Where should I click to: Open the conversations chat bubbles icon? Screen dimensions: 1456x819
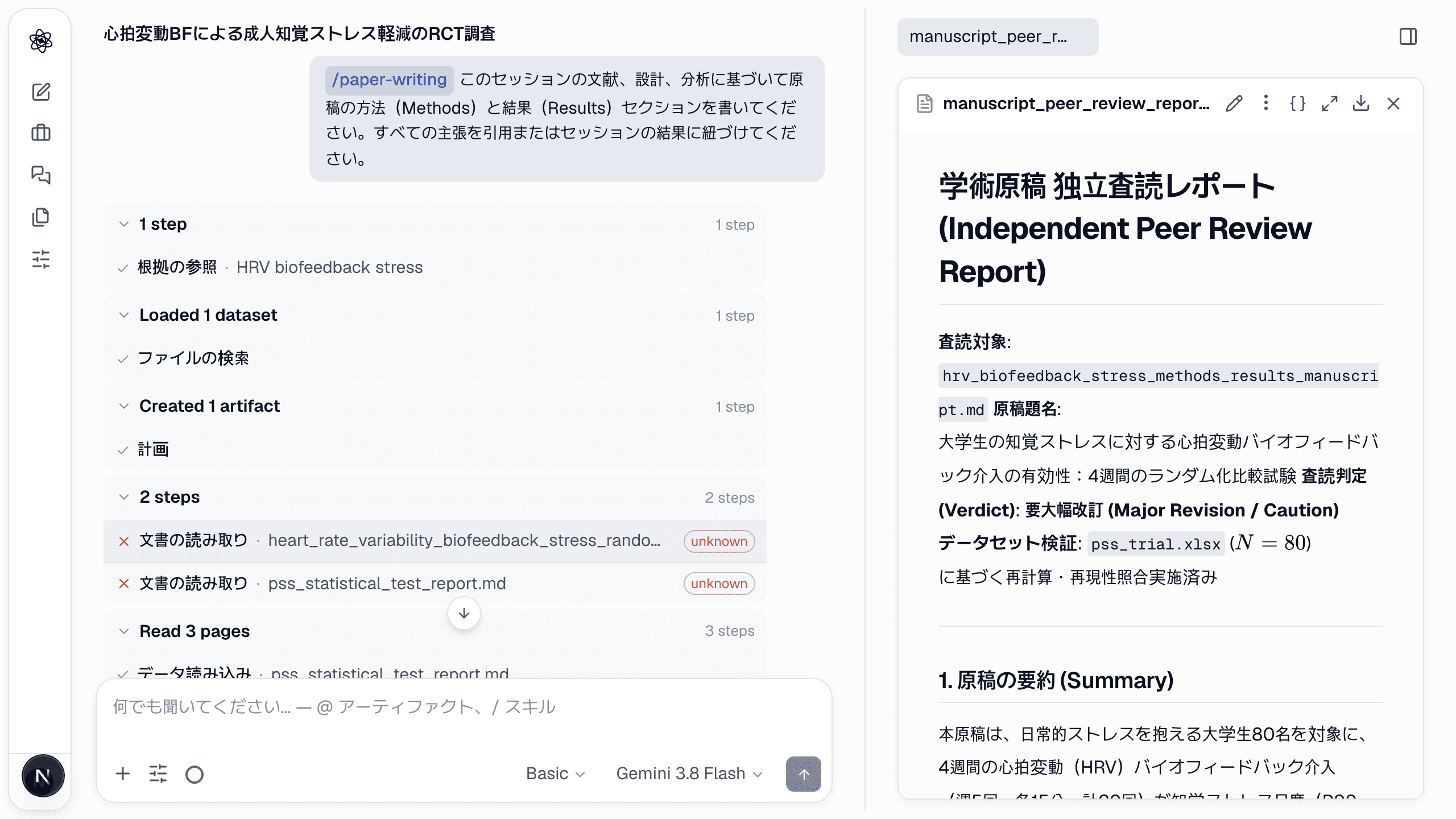point(41,175)
